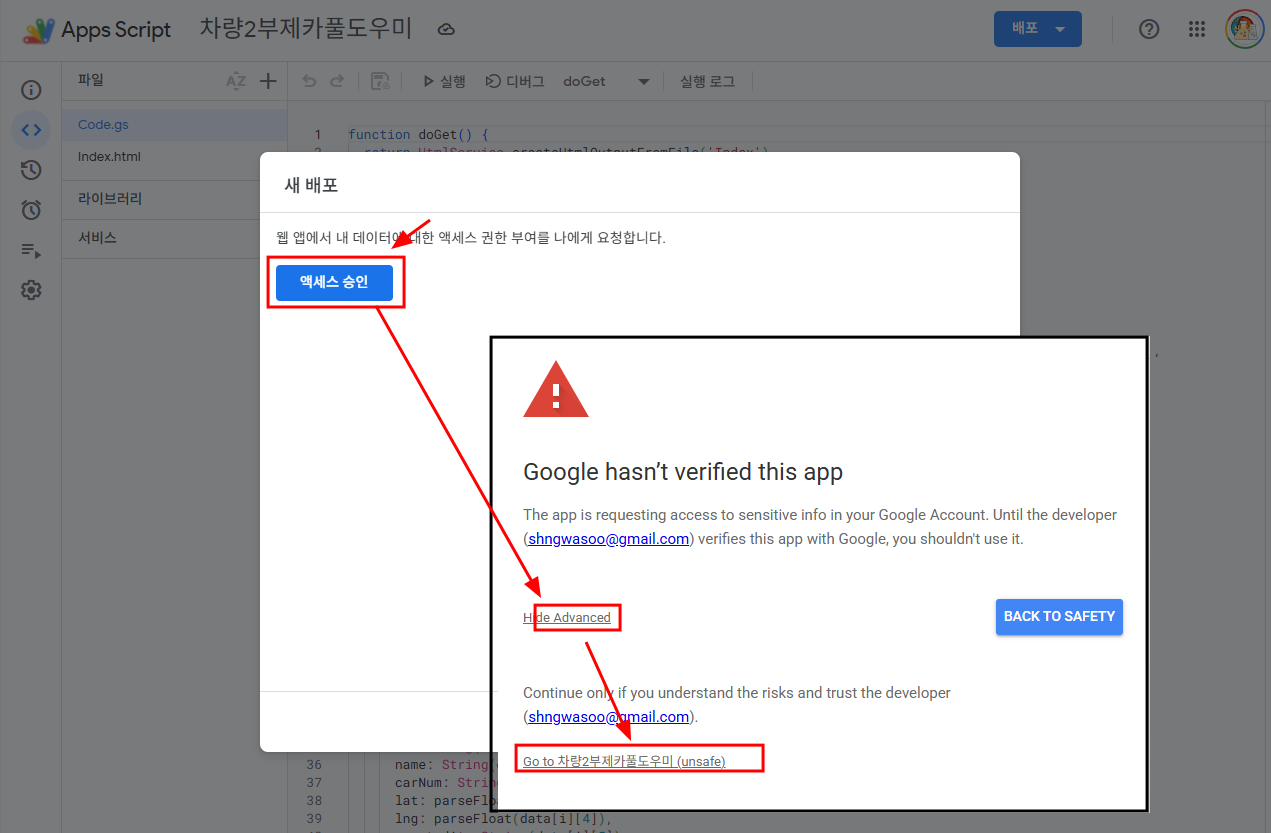Image resolution: width=1271 pixels, height=833 pixels.
Task: Open the Executions list icon
Action: pyautogui.click(x=31, y=250)
